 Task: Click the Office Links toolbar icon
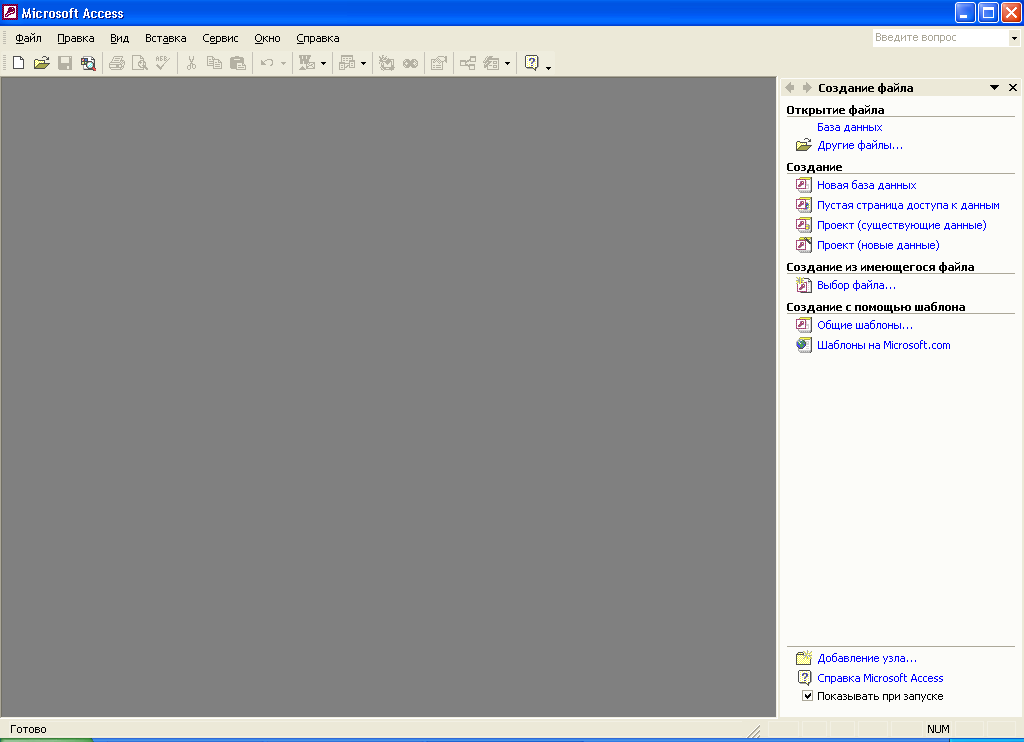point(307,63)
